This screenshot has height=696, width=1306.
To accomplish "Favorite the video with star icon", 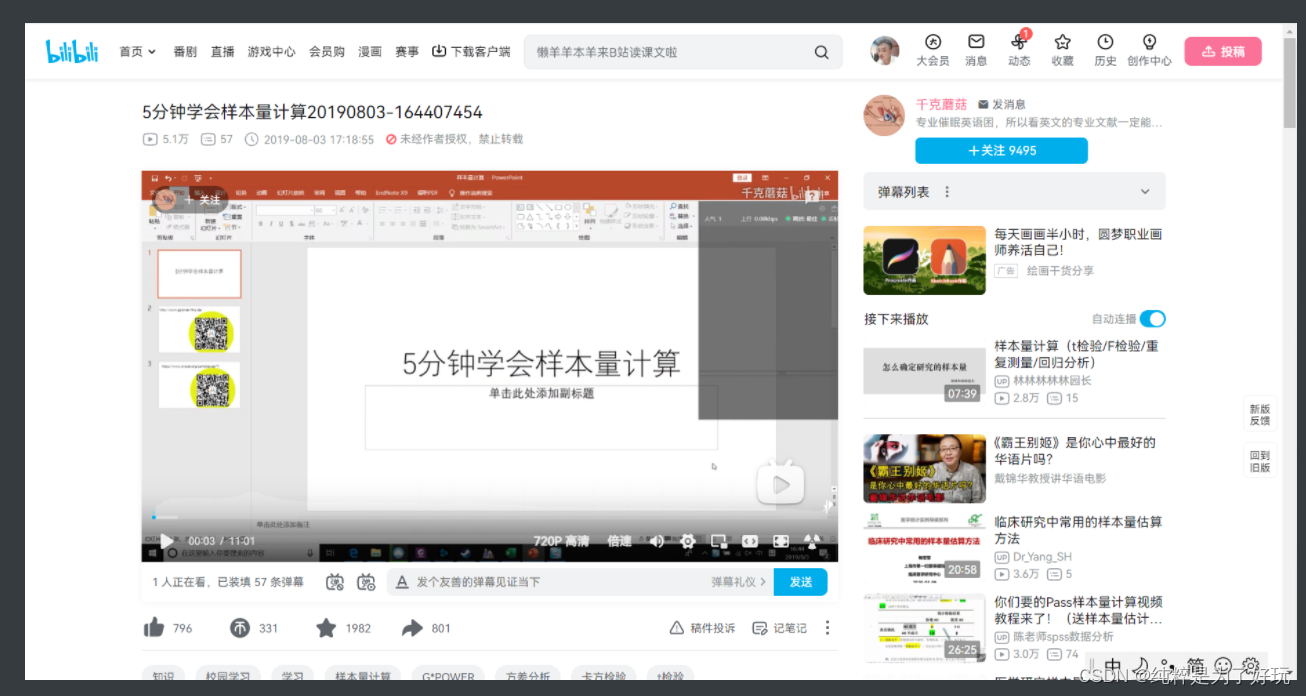I will tap(326, 628).
